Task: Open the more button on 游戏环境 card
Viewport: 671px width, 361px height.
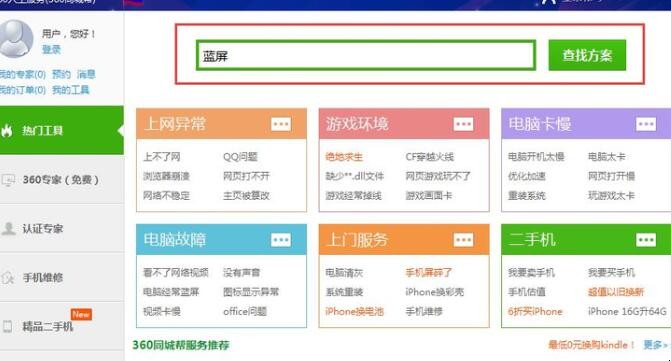Action: (x=463, y=124)
